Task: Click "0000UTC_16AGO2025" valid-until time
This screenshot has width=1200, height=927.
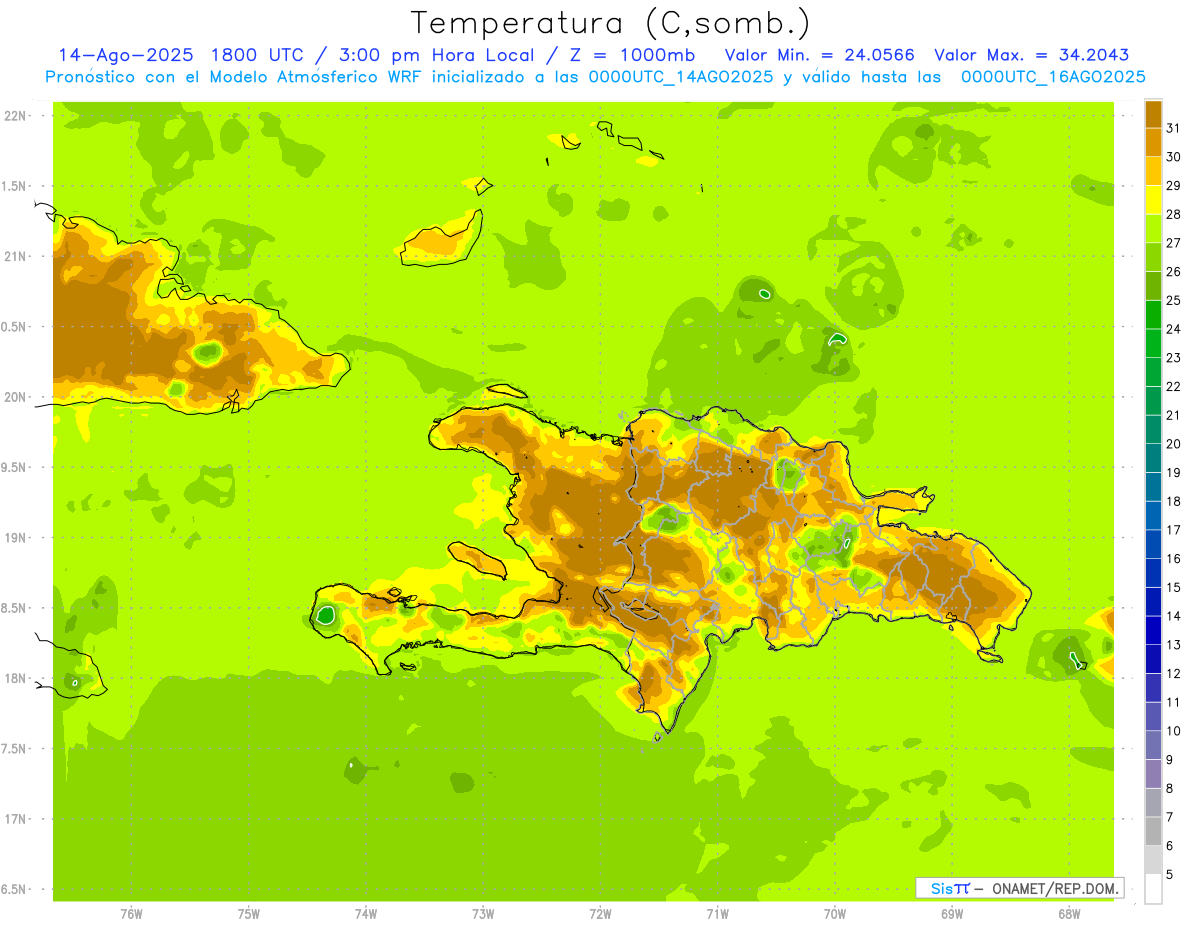Action: pos(1053,77)
